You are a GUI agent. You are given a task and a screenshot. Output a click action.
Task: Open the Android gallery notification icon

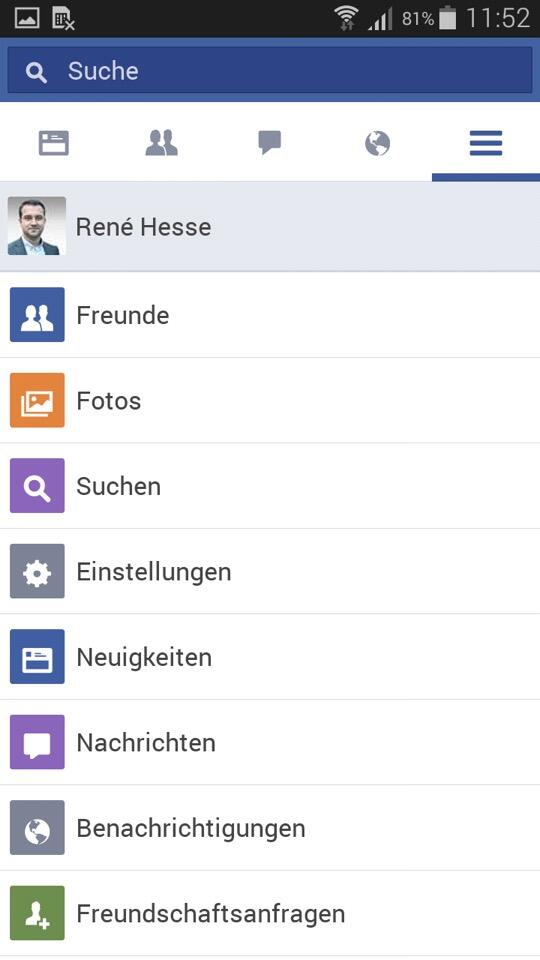pyautogui.click(x=27, y=18)
